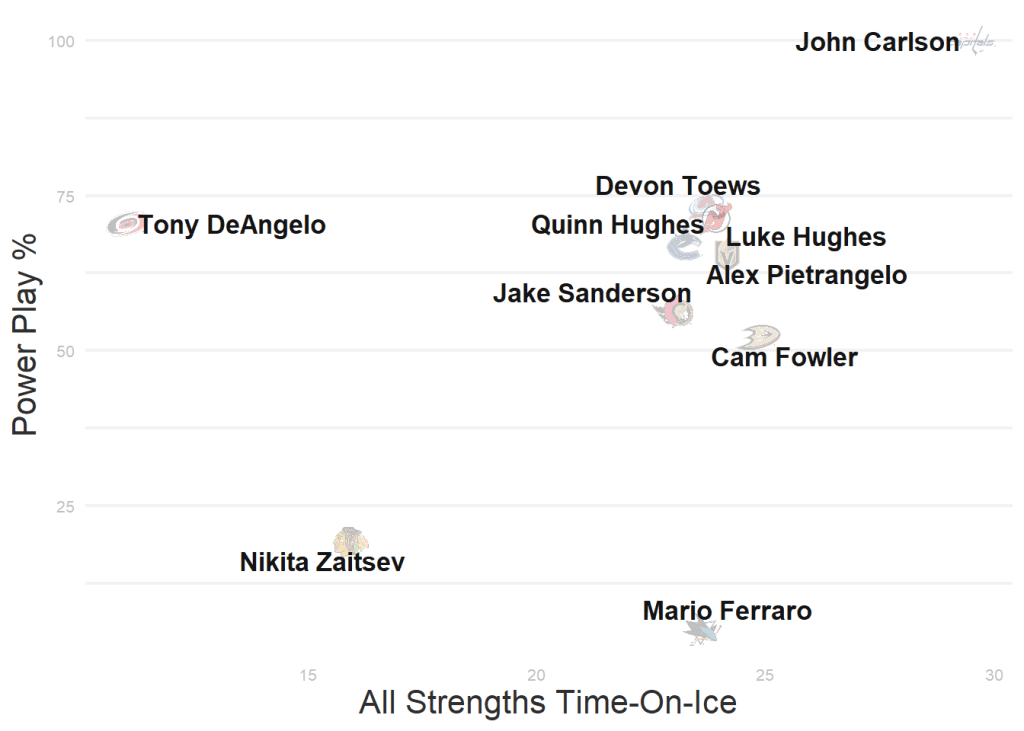Image resolution: width=1024 pixels, height=731 pixels.
Task: Click the Ottawa Senators logo
Action: tap(675, 313)
